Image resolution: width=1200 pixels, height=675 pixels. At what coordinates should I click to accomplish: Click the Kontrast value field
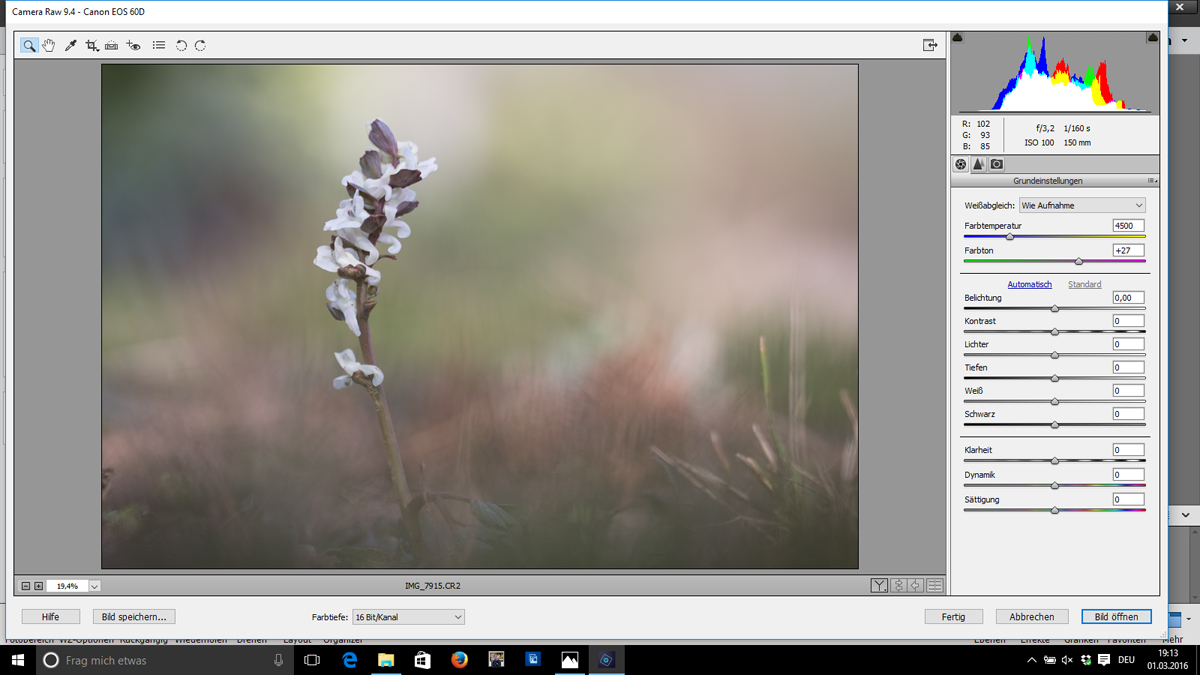point(1129,321)
